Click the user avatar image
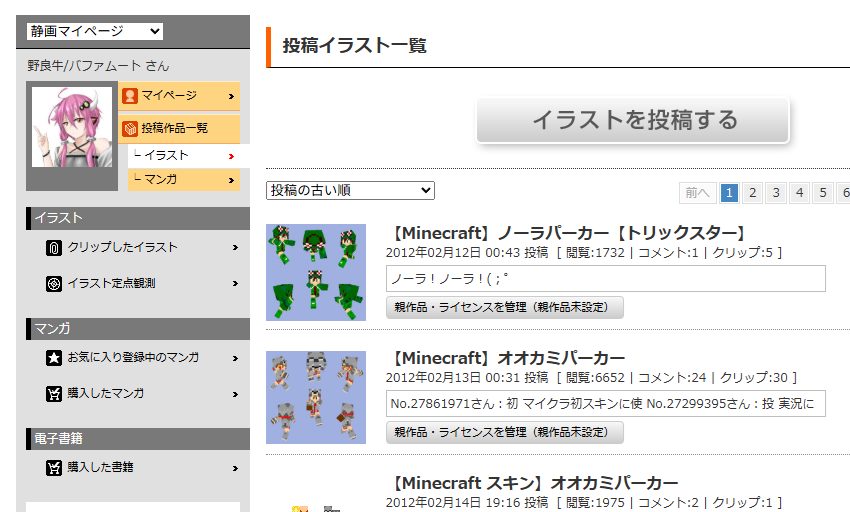 [72, 127]
